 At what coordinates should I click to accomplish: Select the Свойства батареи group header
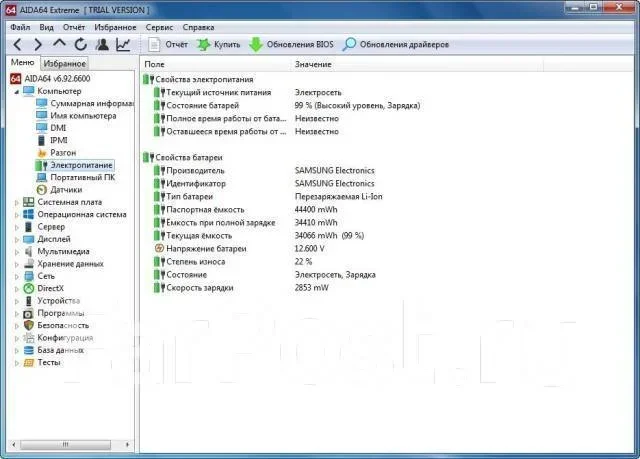tap(183, 157)
